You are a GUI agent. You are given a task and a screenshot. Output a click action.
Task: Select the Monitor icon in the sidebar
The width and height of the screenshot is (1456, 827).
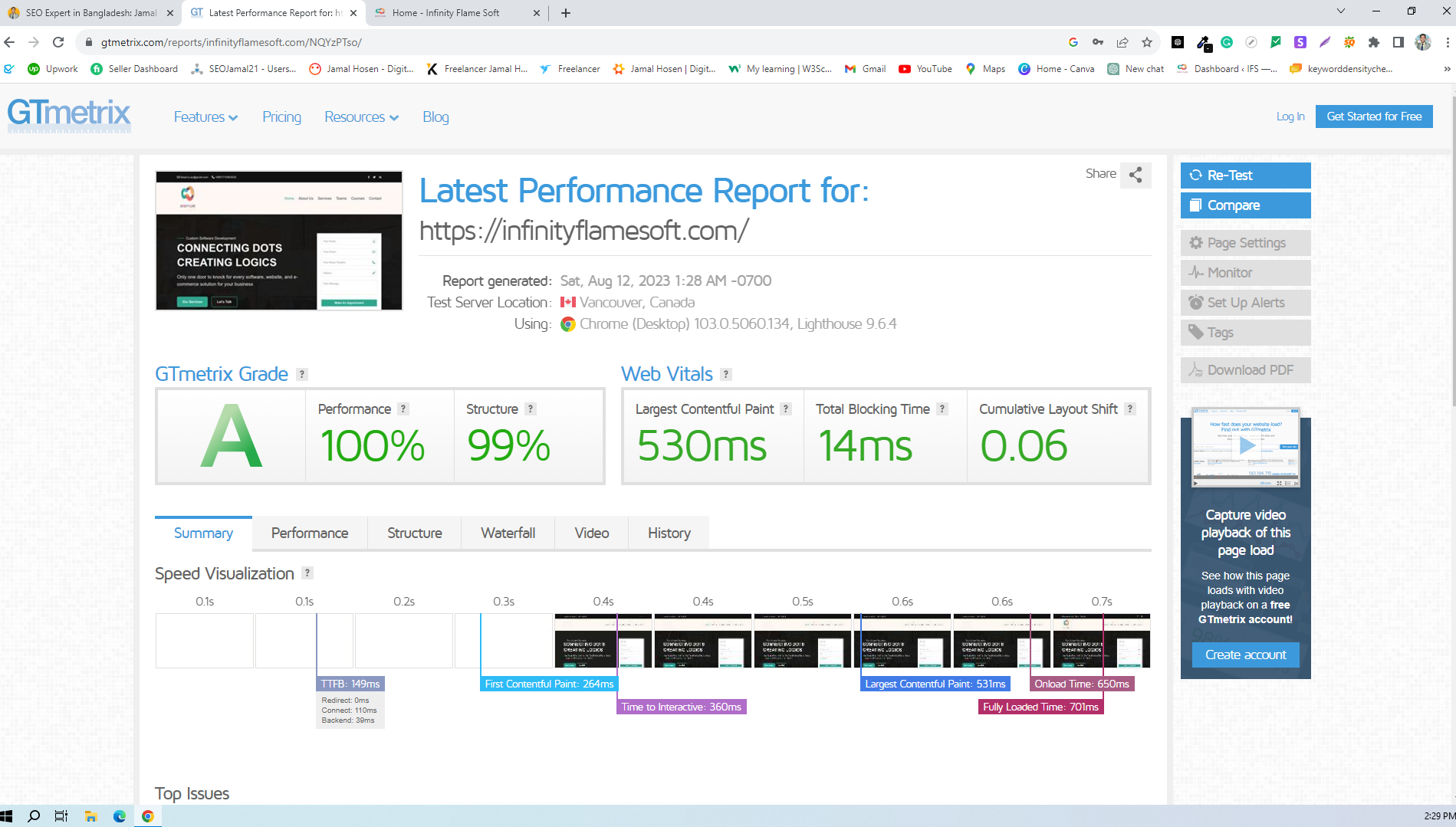click(x=1196, y=272)
